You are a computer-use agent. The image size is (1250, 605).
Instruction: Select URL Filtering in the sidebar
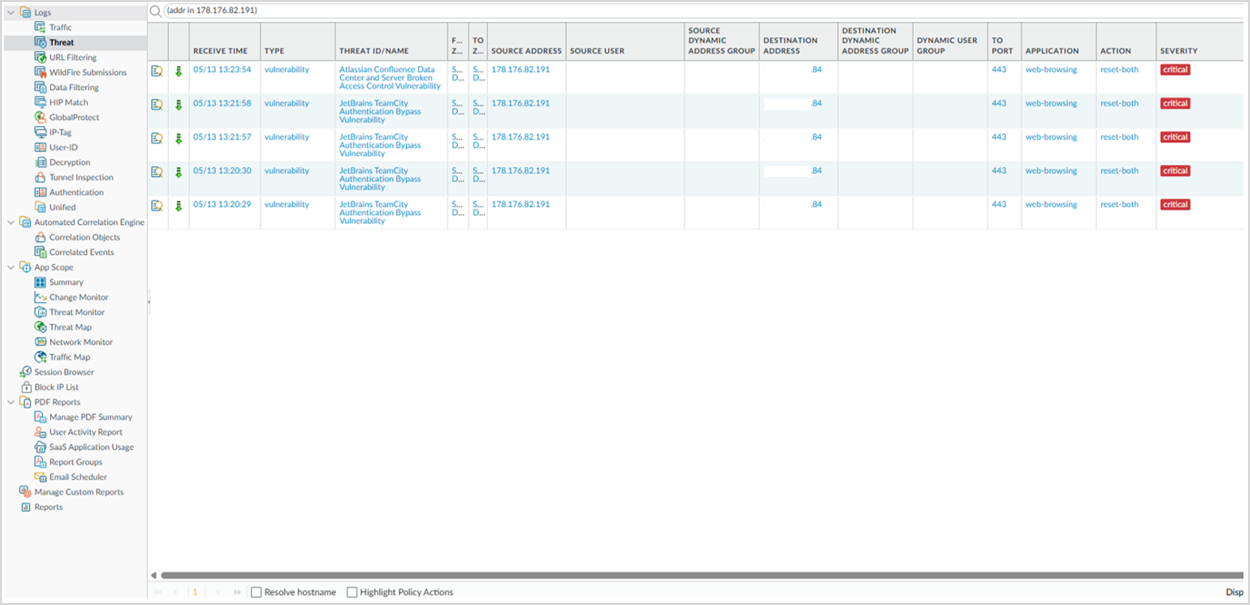pyautogui.click(x=73, y=57)
